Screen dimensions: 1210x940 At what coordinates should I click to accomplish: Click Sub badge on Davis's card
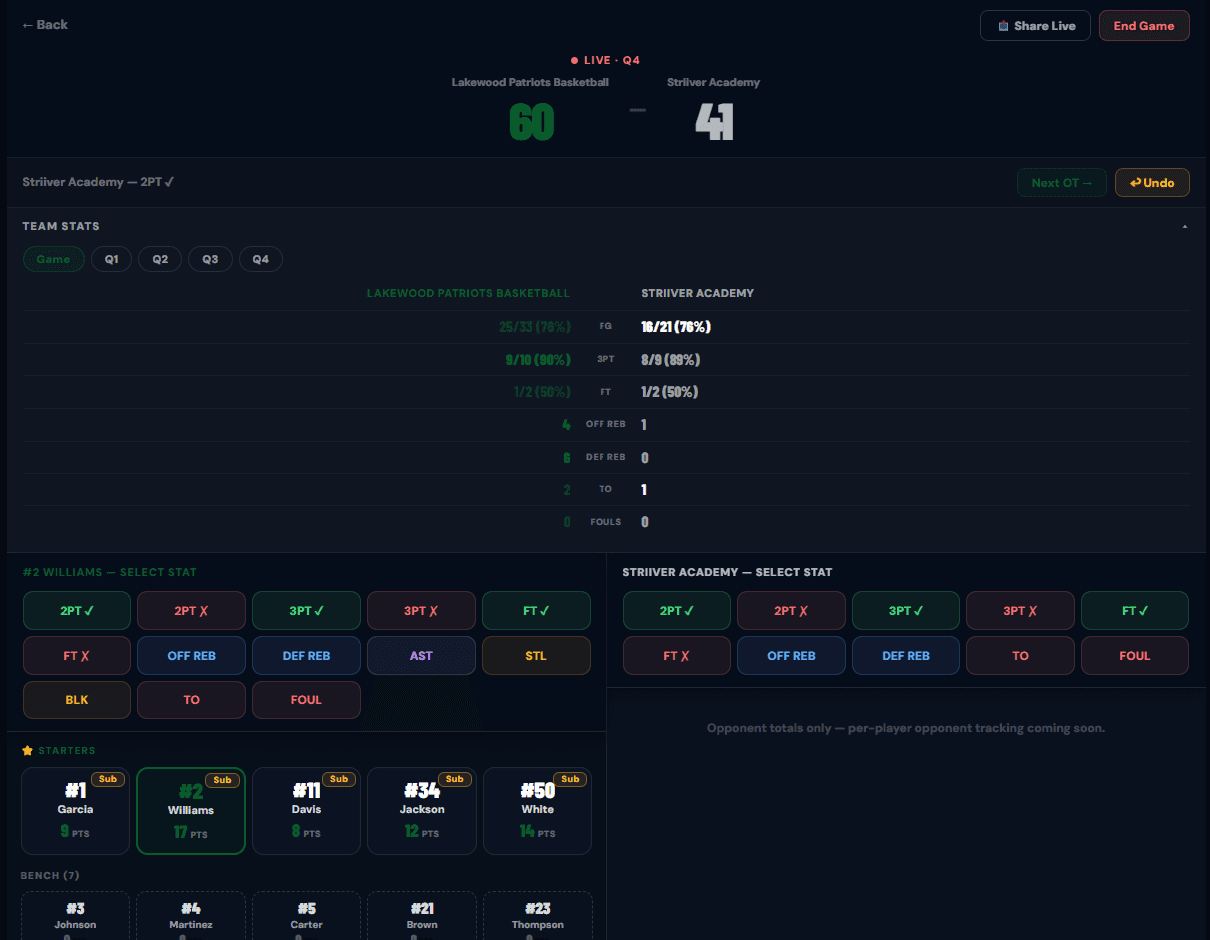[x=339, y=779]
